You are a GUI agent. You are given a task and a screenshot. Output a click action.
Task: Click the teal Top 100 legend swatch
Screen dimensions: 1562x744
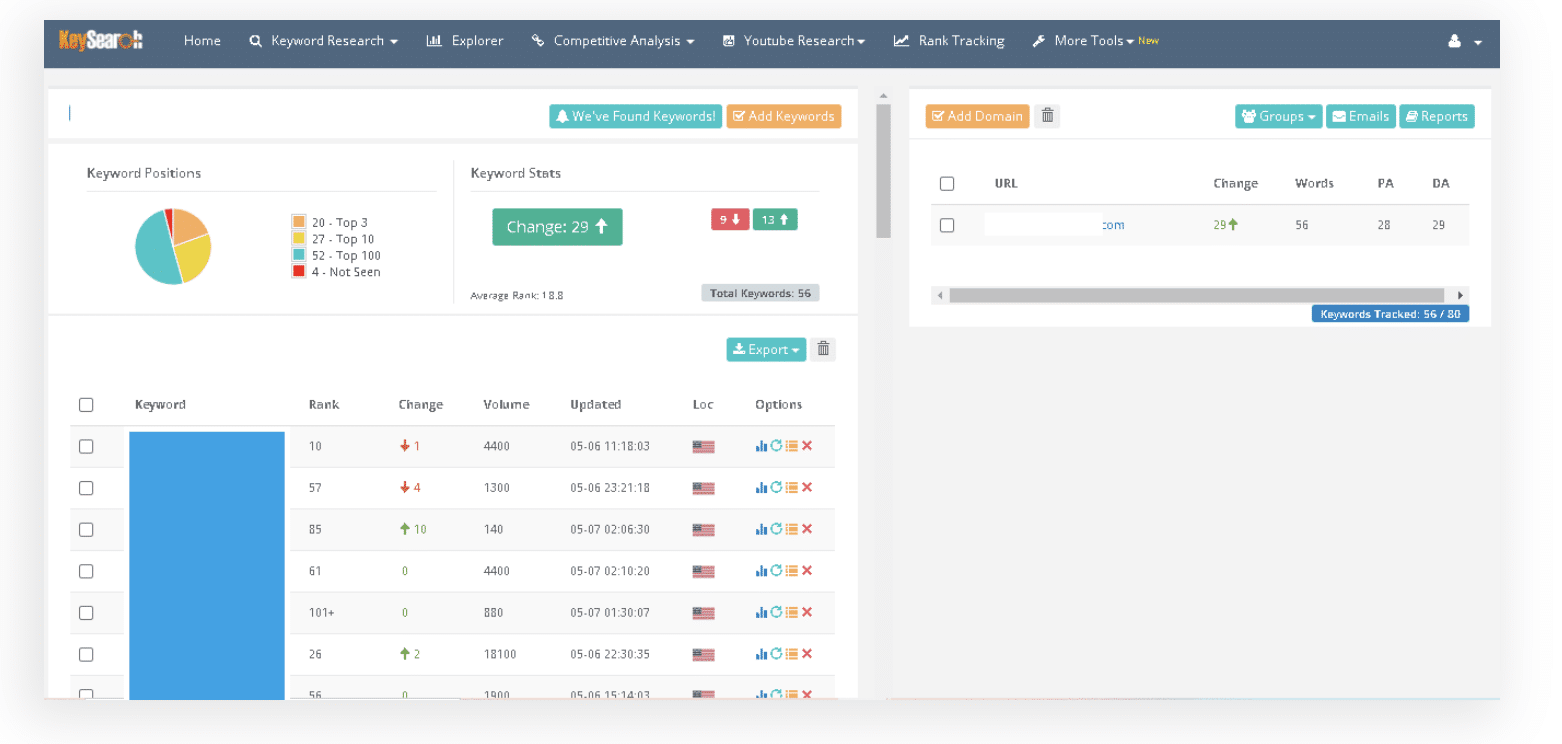(298, 255)
